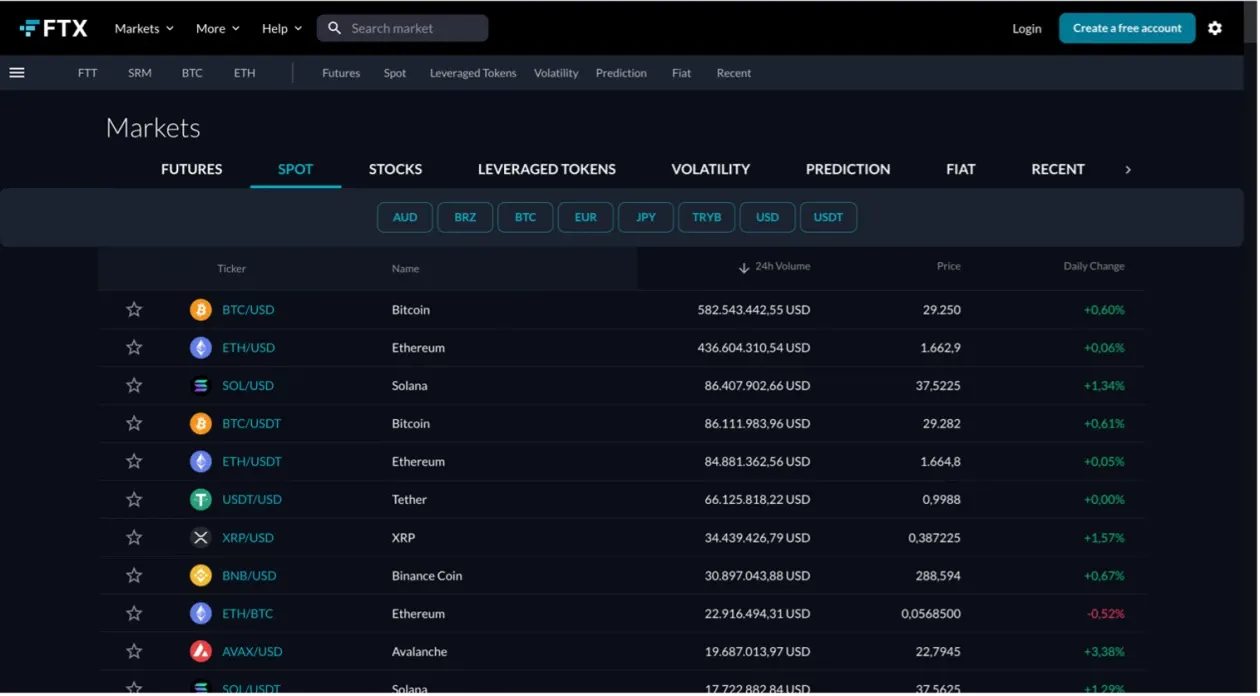Switch to the STOCKS tab
1260x696 pixels.
[395, 169]
